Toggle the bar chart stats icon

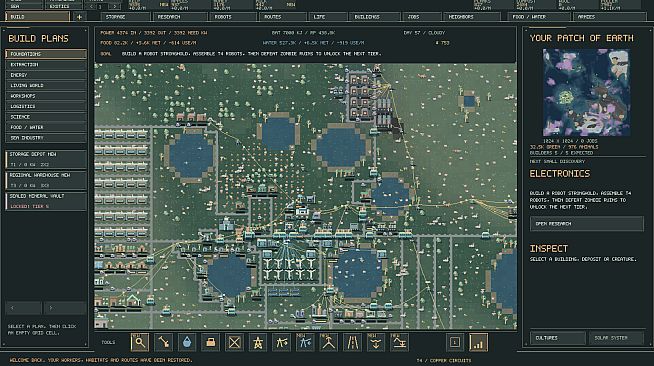pos(478,343)
